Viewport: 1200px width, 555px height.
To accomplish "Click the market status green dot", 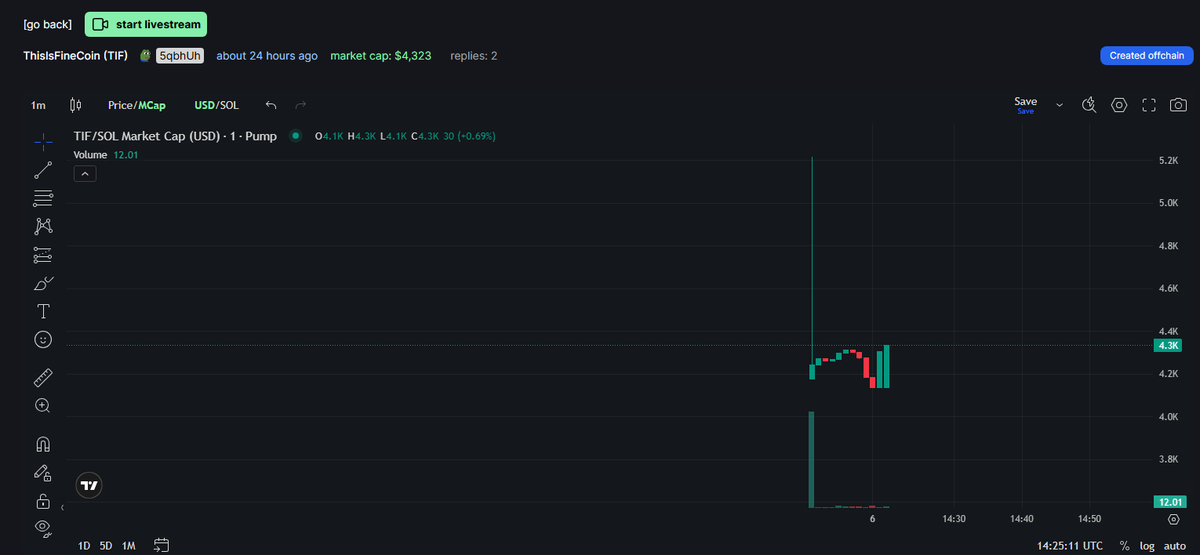I will coord(295,136).
